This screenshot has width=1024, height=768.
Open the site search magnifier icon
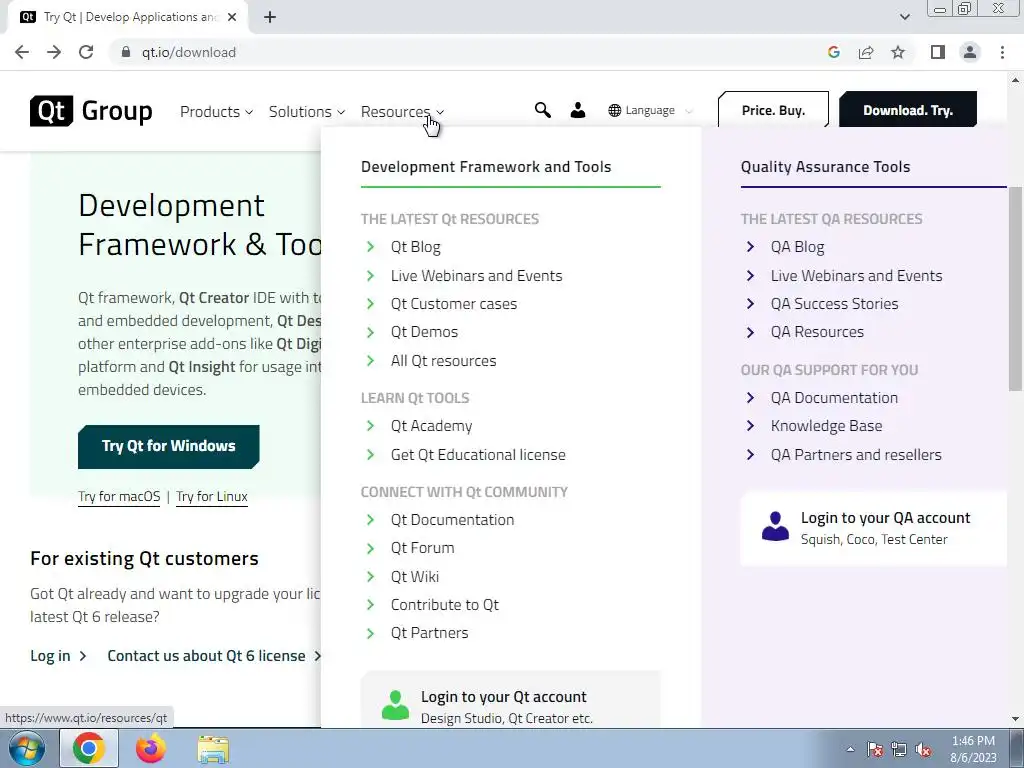pos(543,110)
